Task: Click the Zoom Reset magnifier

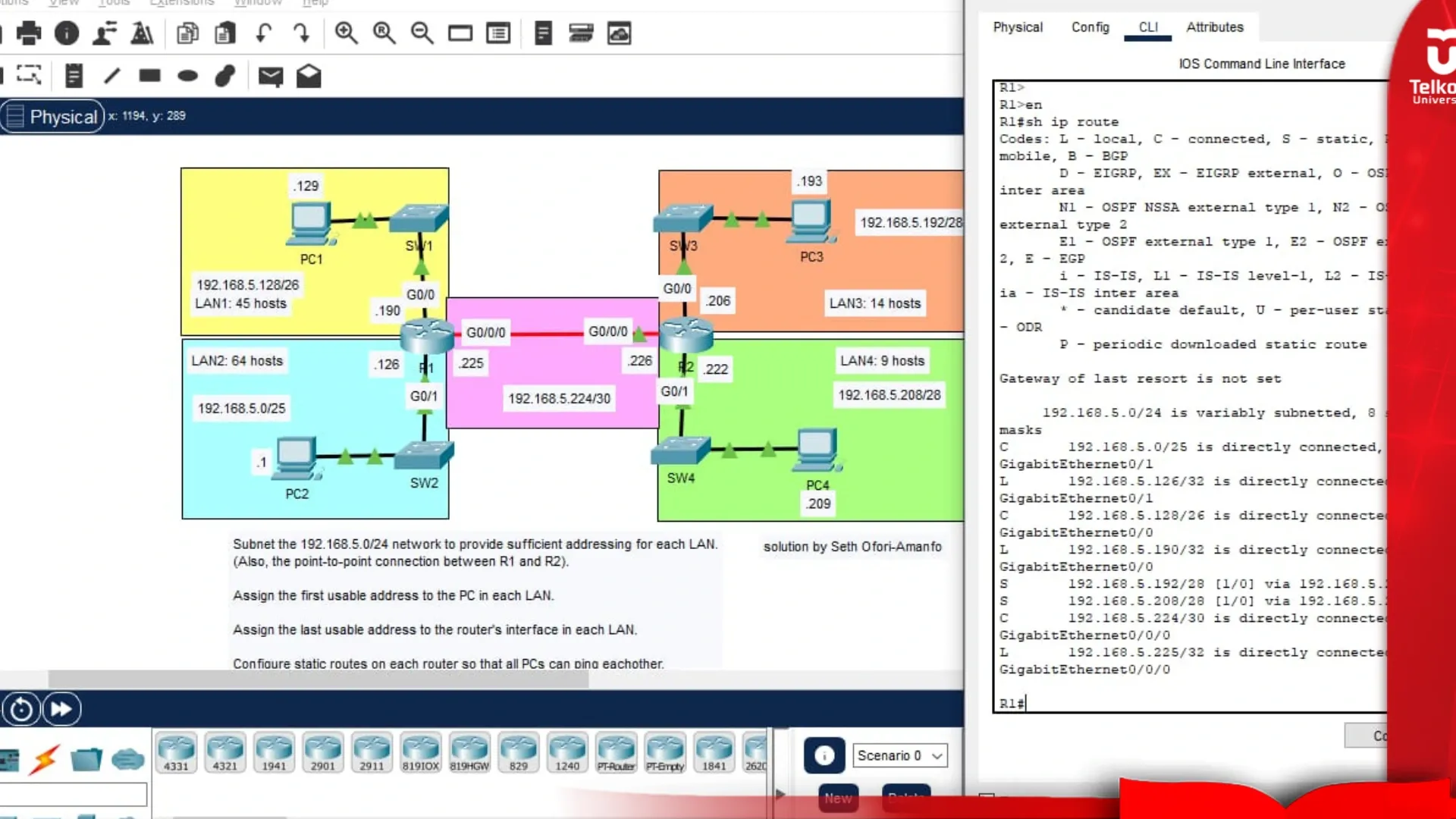Action: pyautogui.click(x=384, y=33)
